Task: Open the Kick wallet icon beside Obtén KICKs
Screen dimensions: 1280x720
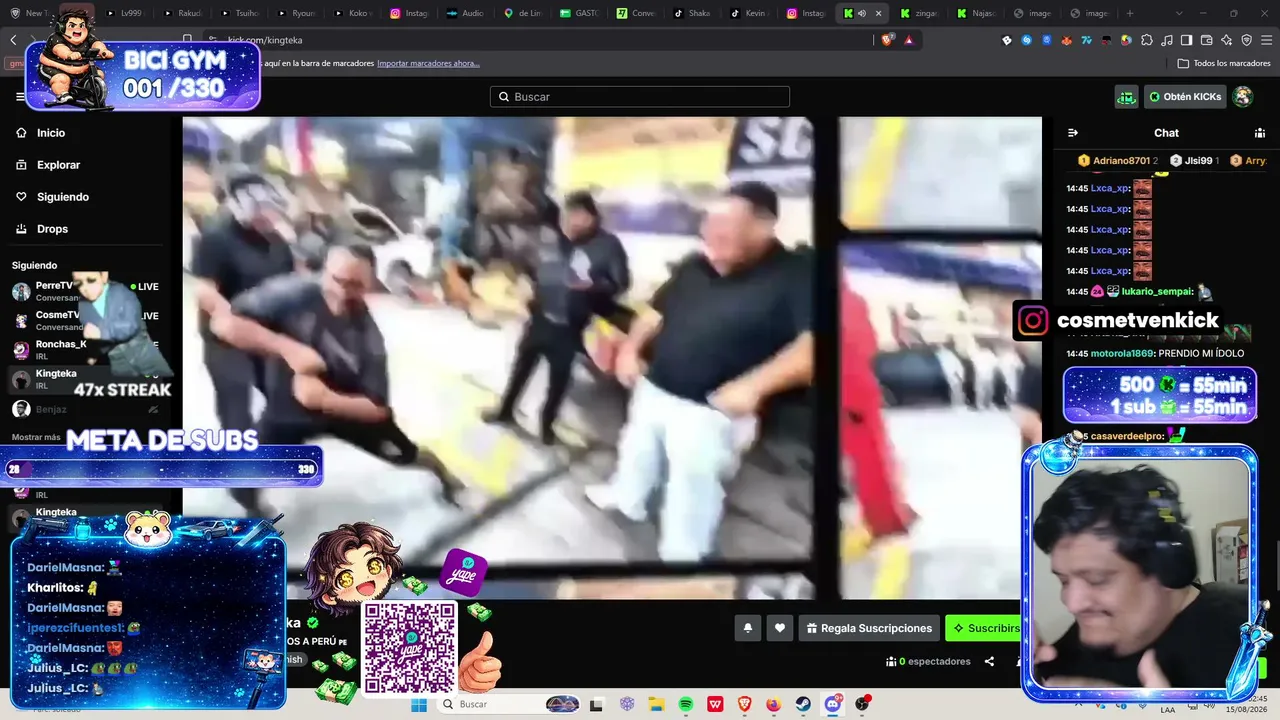Action: pyautogui.click(x=1127, y=97)
